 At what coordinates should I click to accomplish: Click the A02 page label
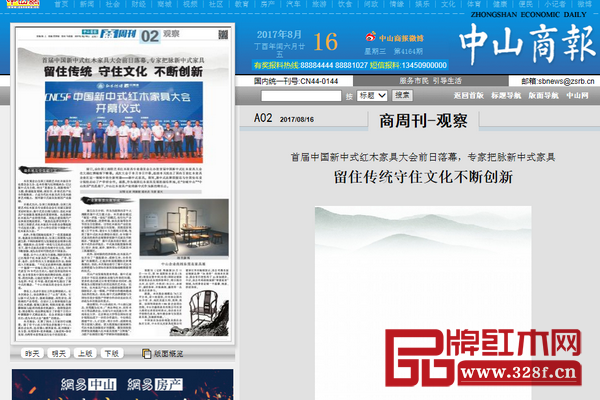click(263, 118)
